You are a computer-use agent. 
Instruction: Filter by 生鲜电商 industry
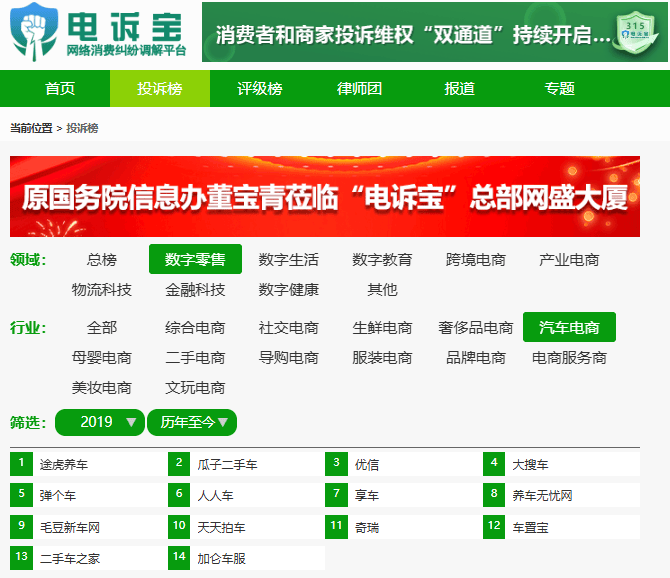(x=382, y=327)
